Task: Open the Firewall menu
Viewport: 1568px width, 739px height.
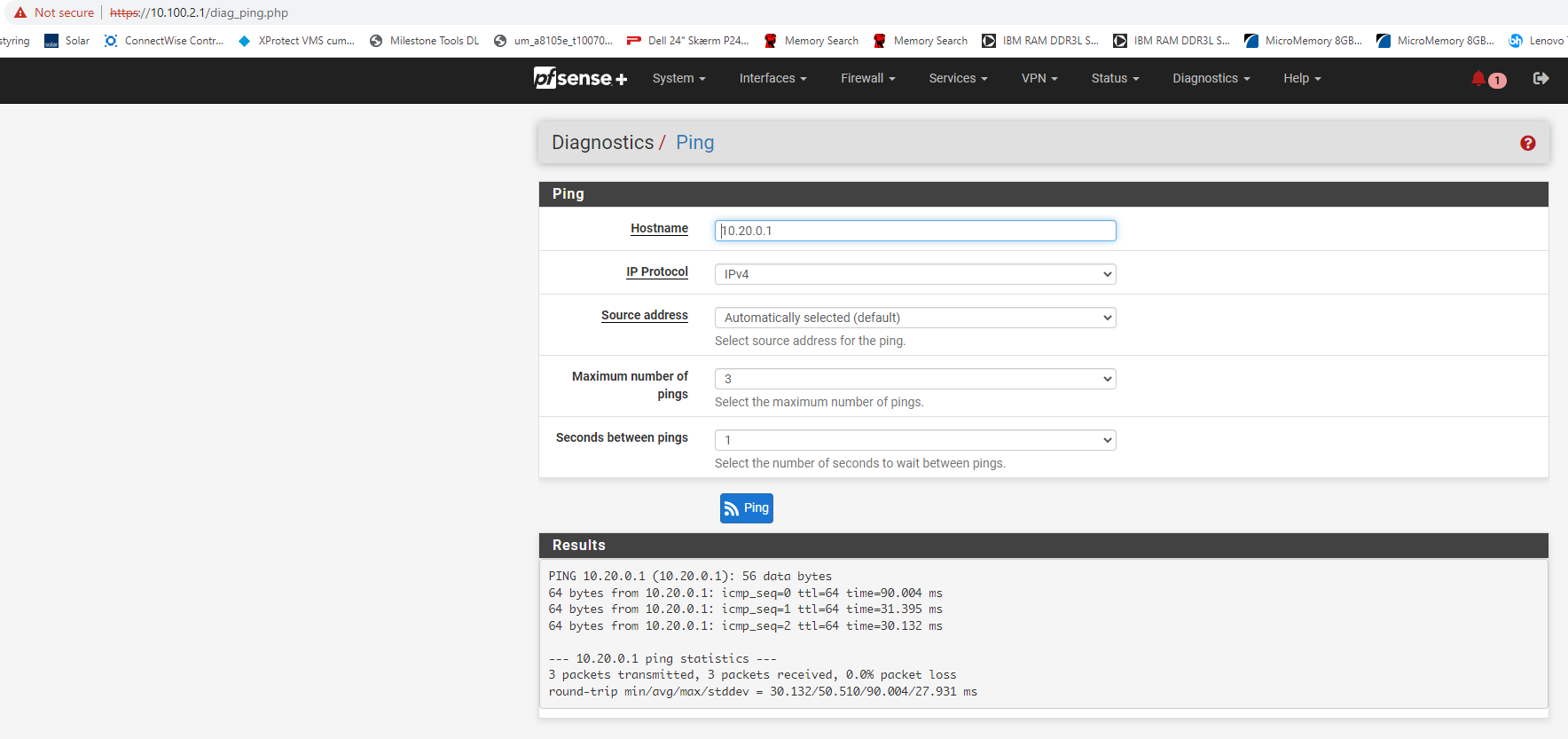Action: click(x=867, y=79)
